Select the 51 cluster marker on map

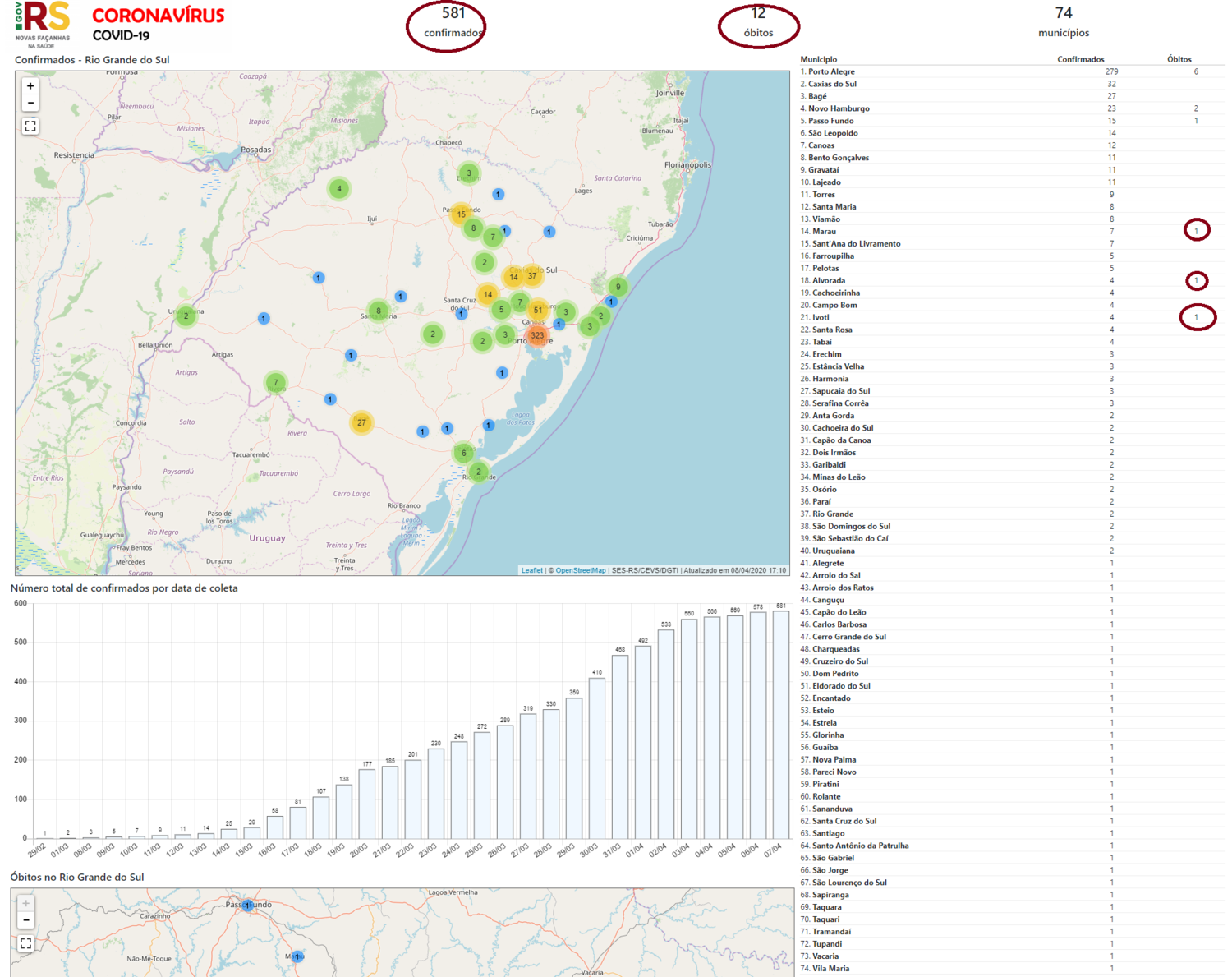538,310
